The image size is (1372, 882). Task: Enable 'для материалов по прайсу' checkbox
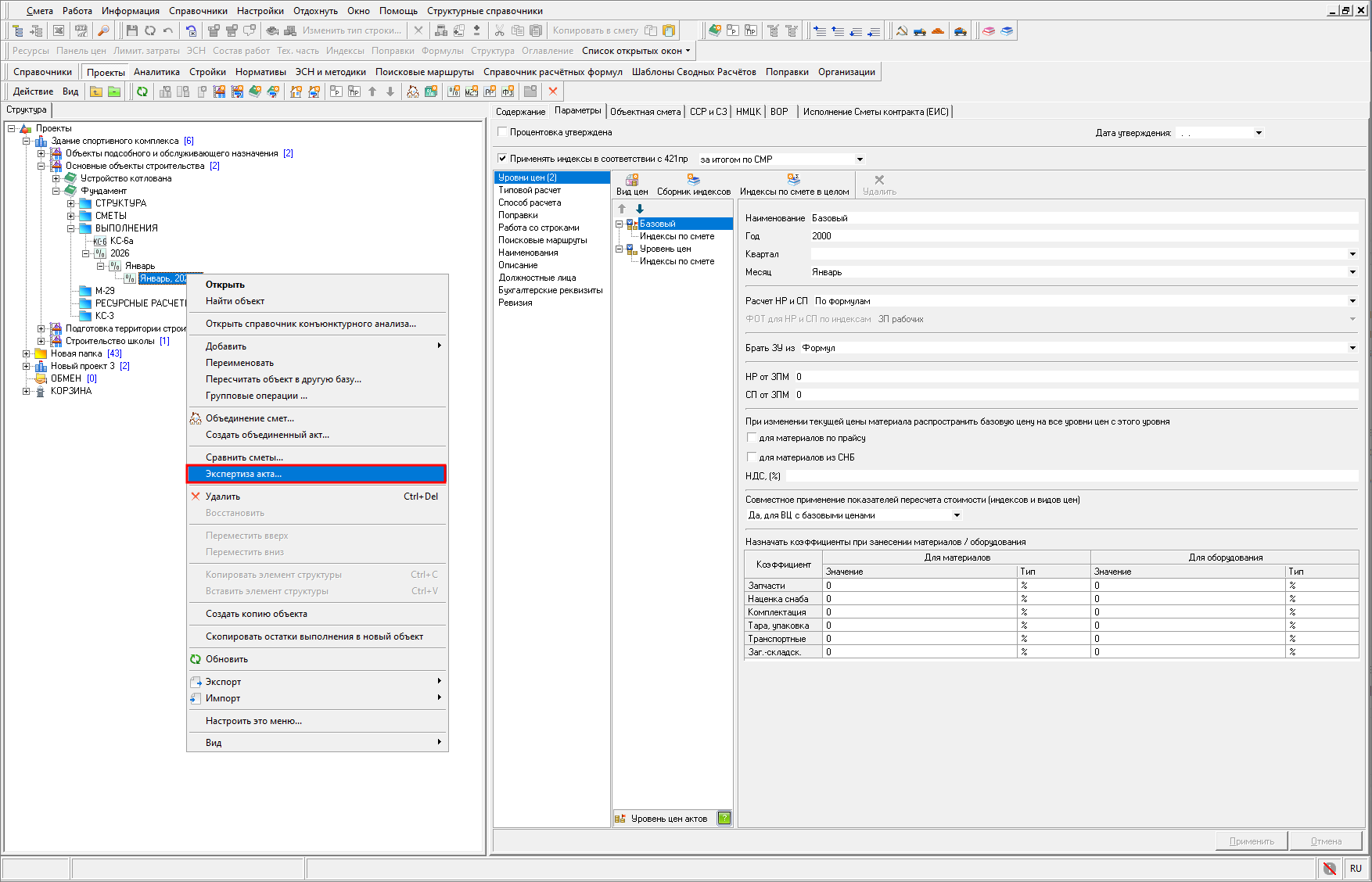[752, 438]
